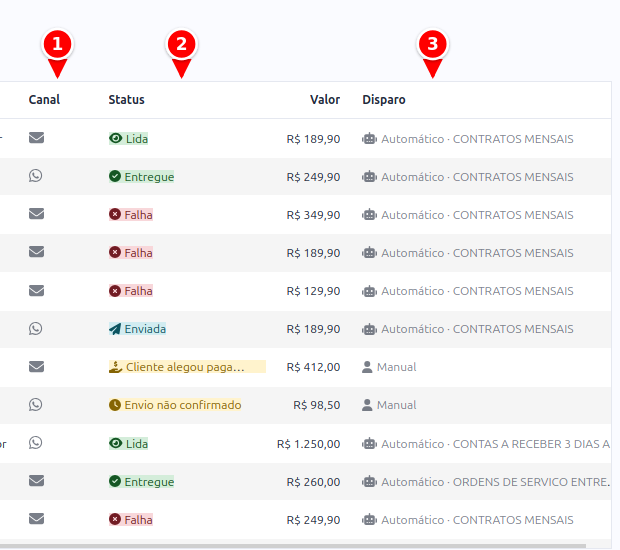Screen dimensions: 620x550
Task: Click red annotation marker number 1
Action: (x=57, y=44)
